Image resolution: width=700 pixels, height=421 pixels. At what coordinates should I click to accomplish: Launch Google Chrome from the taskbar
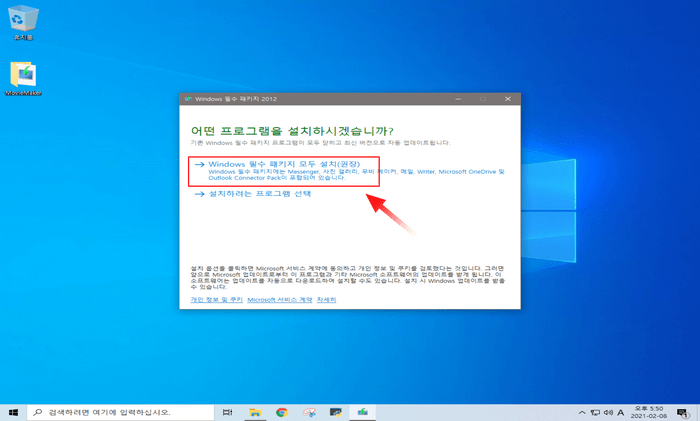[282, 413]
